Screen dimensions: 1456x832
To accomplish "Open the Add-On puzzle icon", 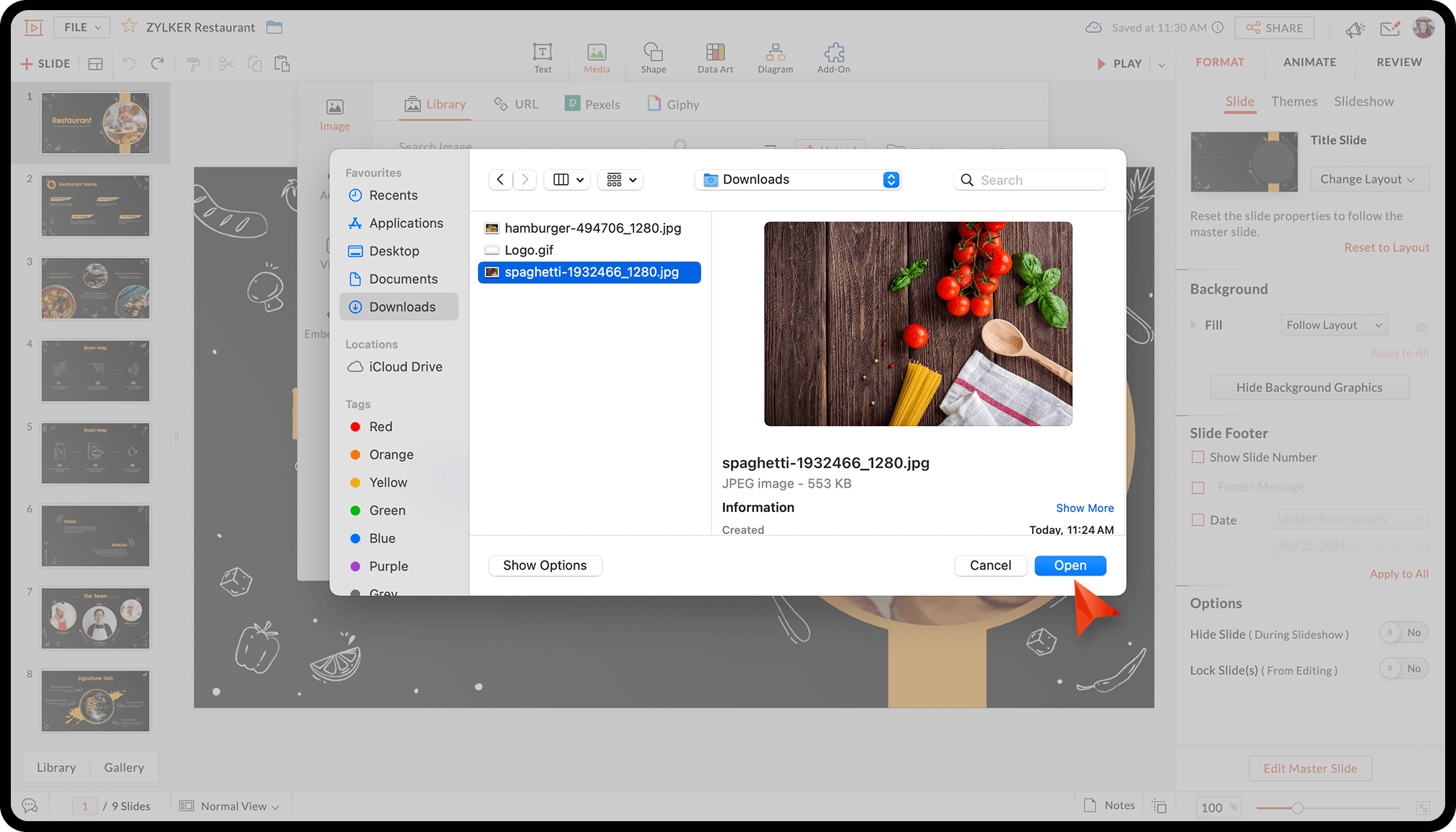I will point(833,53).
